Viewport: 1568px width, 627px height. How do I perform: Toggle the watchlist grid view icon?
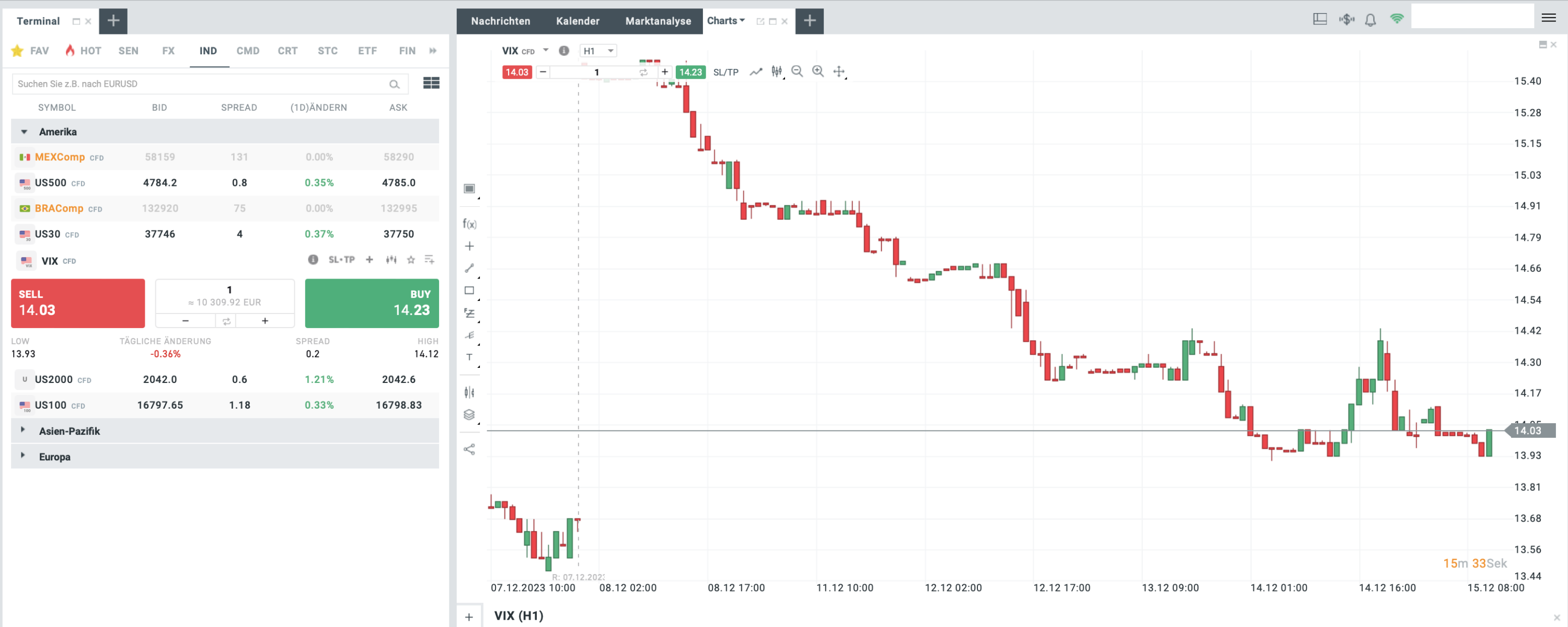431,84
